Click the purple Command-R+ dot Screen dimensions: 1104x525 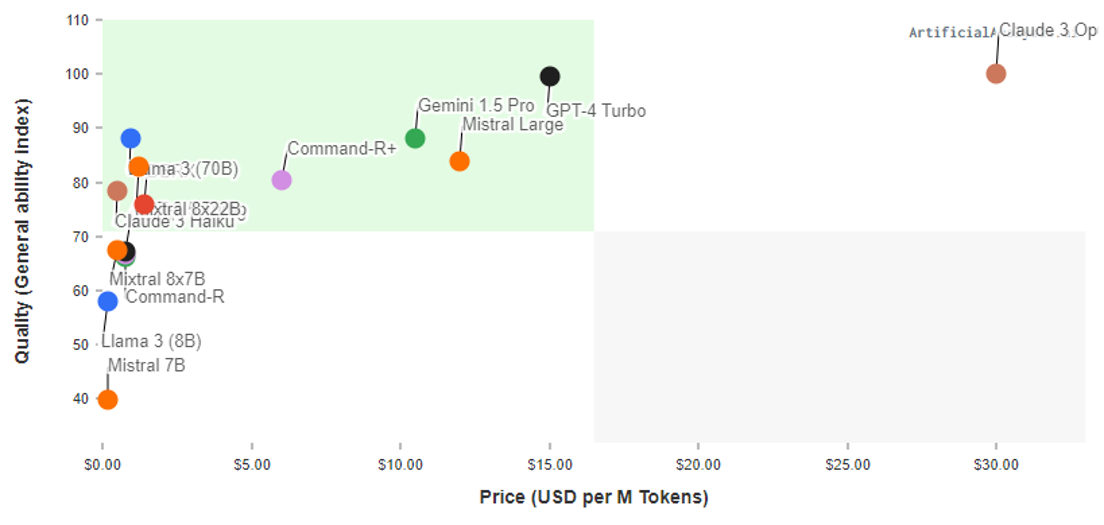click(x=281, y=180)
